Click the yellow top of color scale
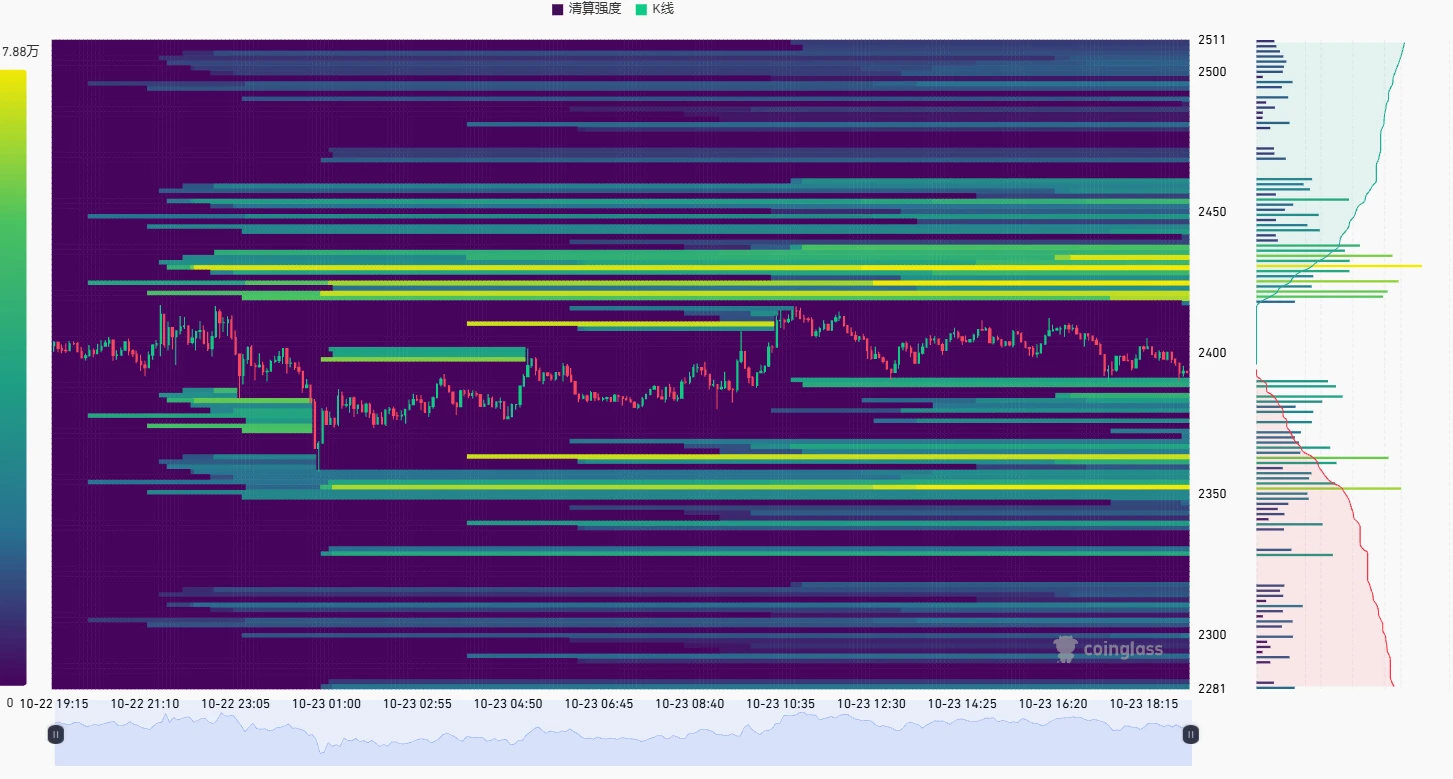The width and height of the screenshot is (1453, 779). click(14, 76)
